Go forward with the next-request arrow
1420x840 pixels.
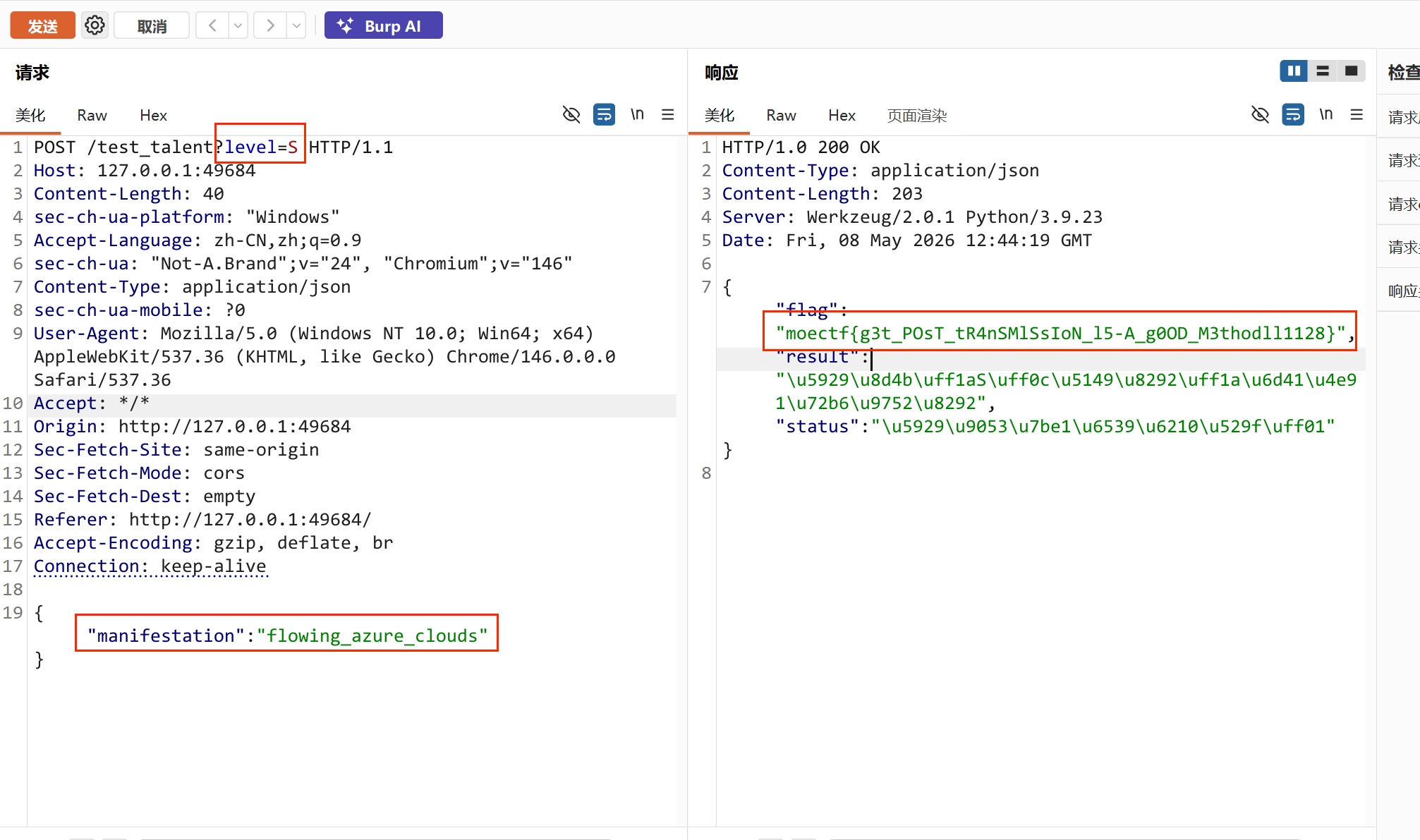click(x=270, y=26)
